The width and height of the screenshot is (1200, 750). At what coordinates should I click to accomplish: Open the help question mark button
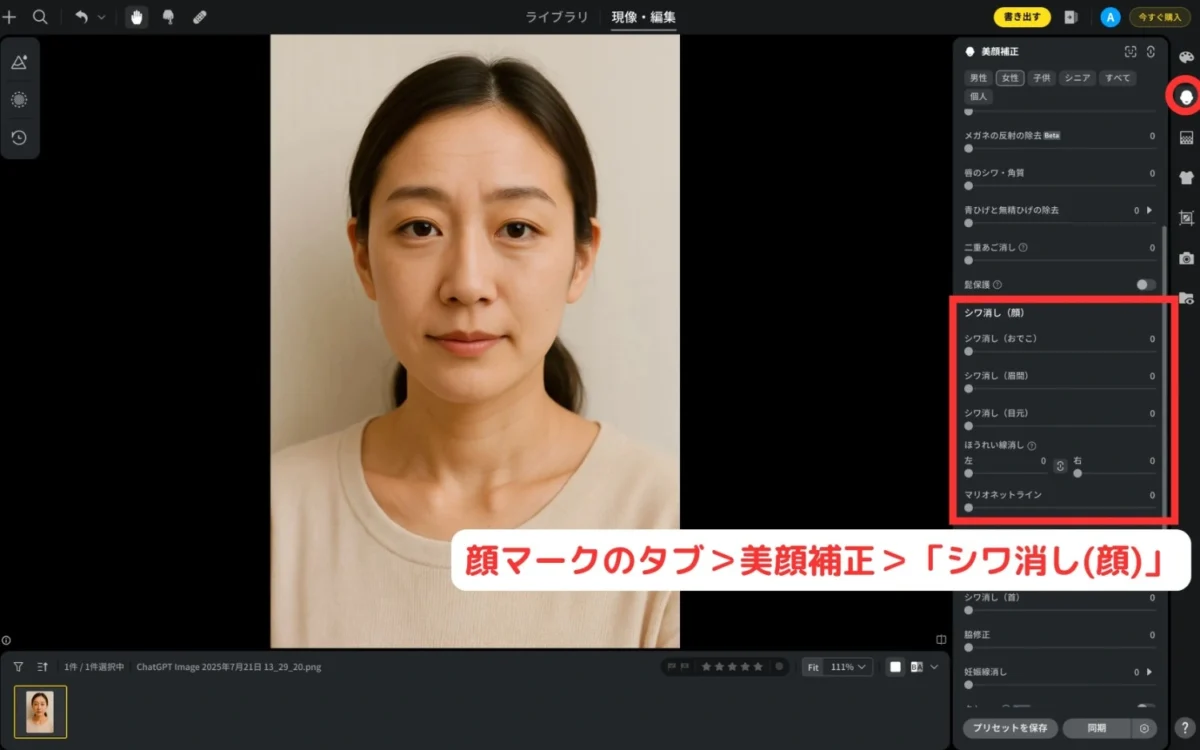(x=1185, y=728)
